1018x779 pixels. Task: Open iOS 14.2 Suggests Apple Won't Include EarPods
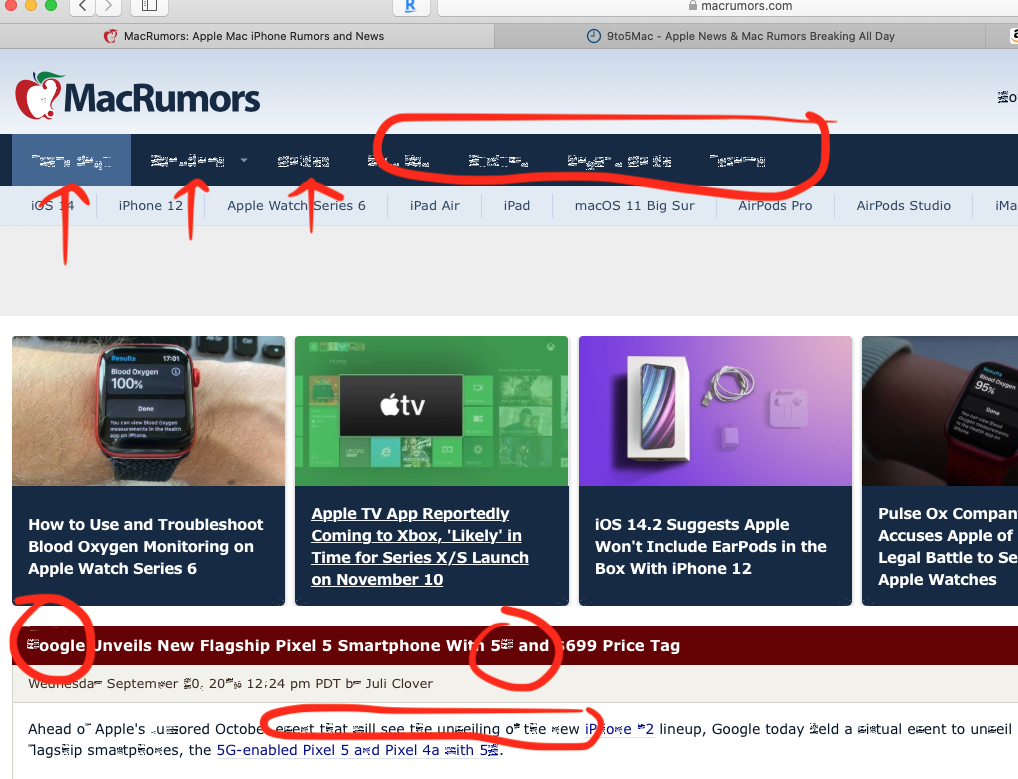(x=711, y=547)
